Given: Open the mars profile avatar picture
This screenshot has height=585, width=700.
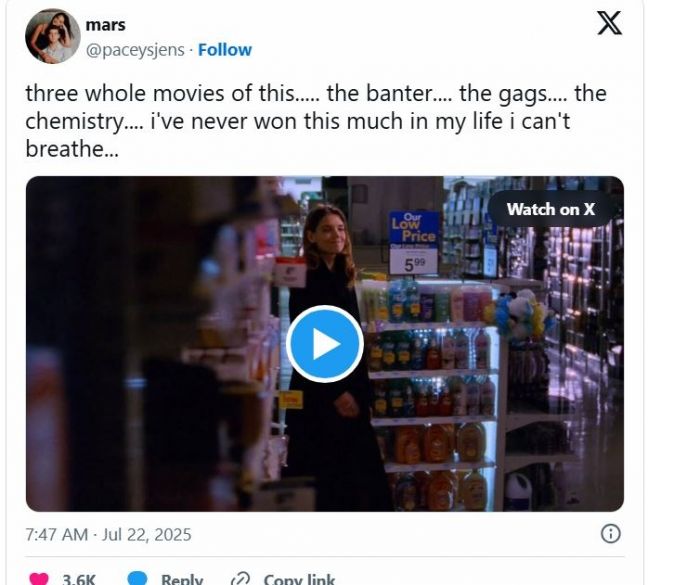Looking at the screenshot, I should click(53, 36).
